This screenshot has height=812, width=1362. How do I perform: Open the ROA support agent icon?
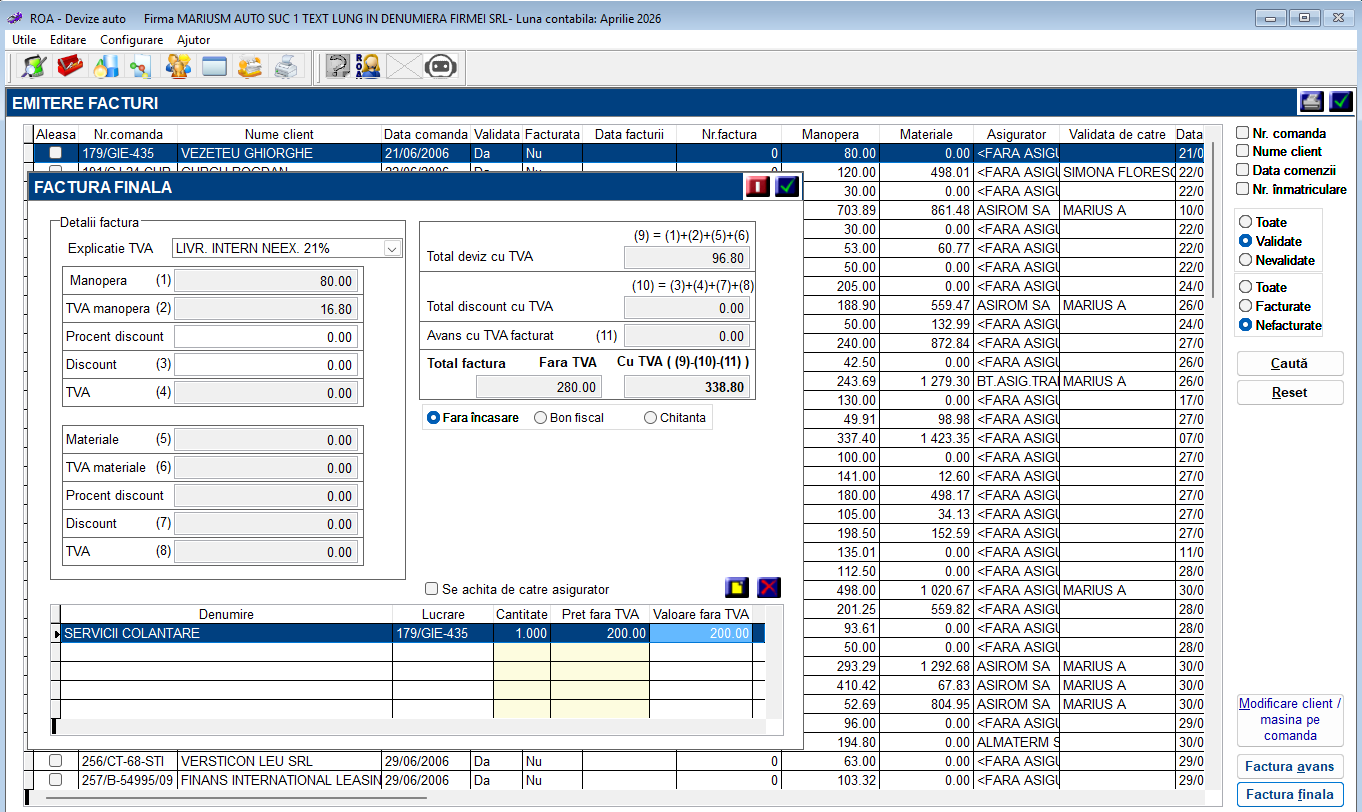click(368, 67)
